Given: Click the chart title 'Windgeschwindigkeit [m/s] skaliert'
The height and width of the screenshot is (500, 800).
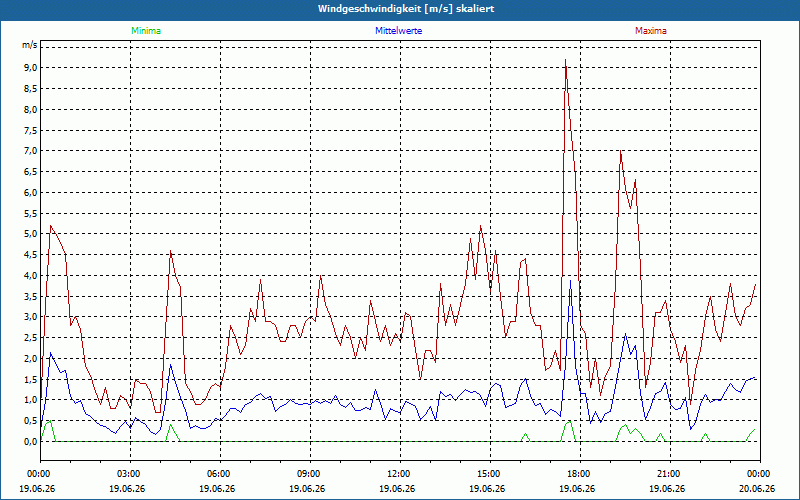Looking at the screenshot, I should (406, 9).
